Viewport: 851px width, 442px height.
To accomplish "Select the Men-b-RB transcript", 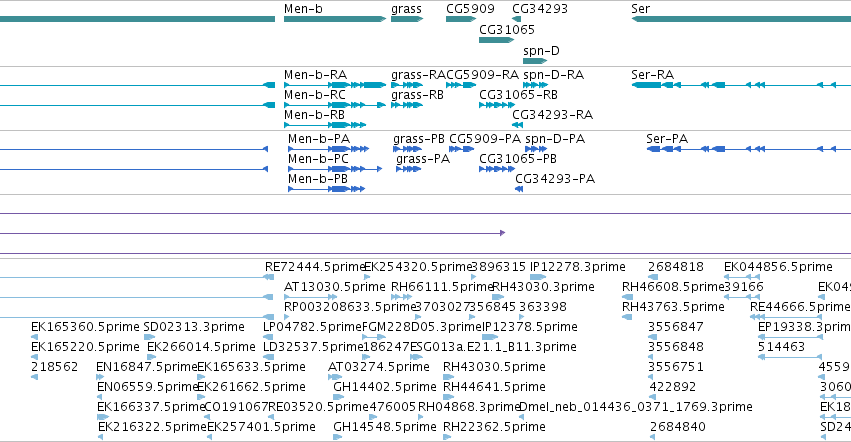I will (325, 125).
